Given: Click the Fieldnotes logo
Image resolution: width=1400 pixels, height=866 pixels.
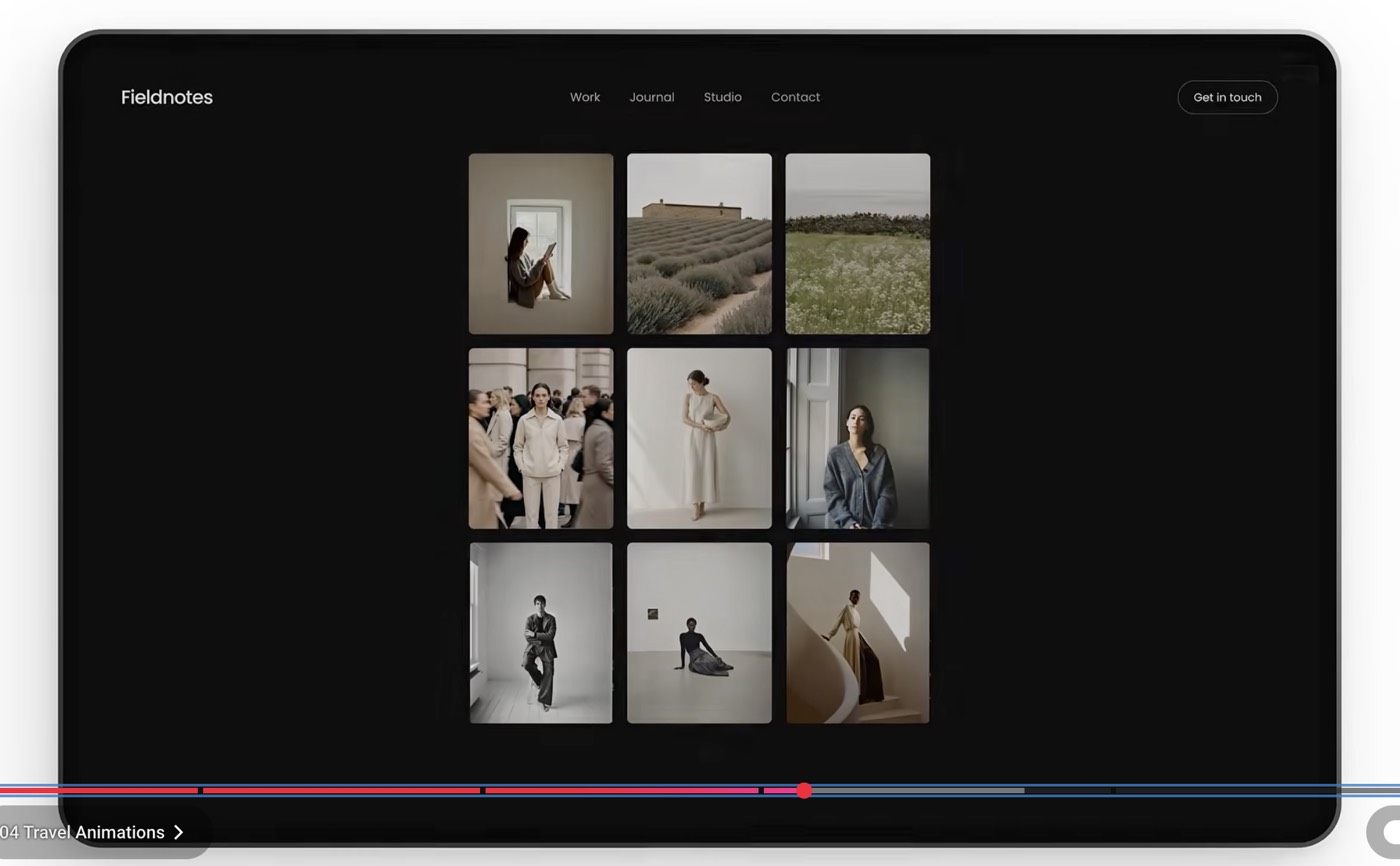Looking at the screenshot, I should click(x=167, y=97).
